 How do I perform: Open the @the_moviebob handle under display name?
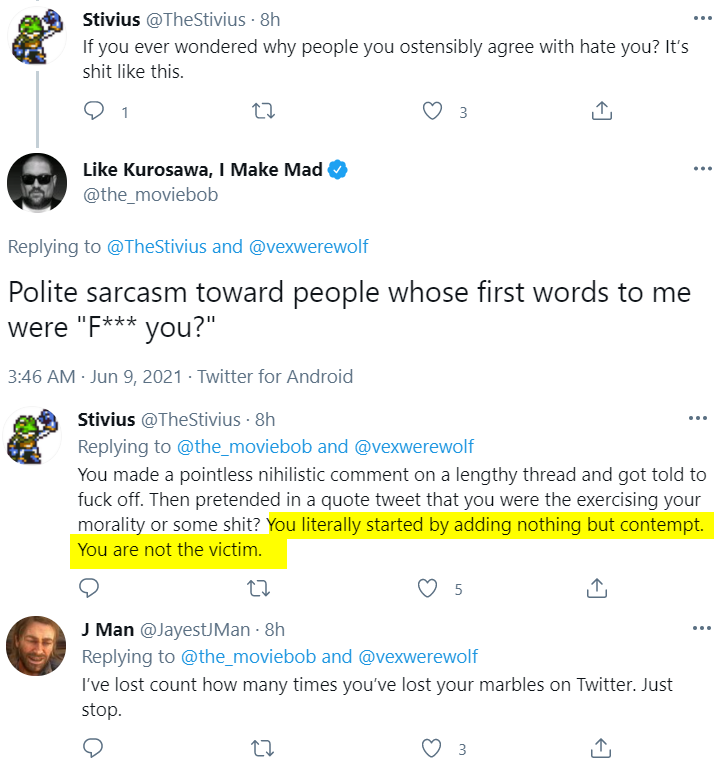[x=150, y=195]
